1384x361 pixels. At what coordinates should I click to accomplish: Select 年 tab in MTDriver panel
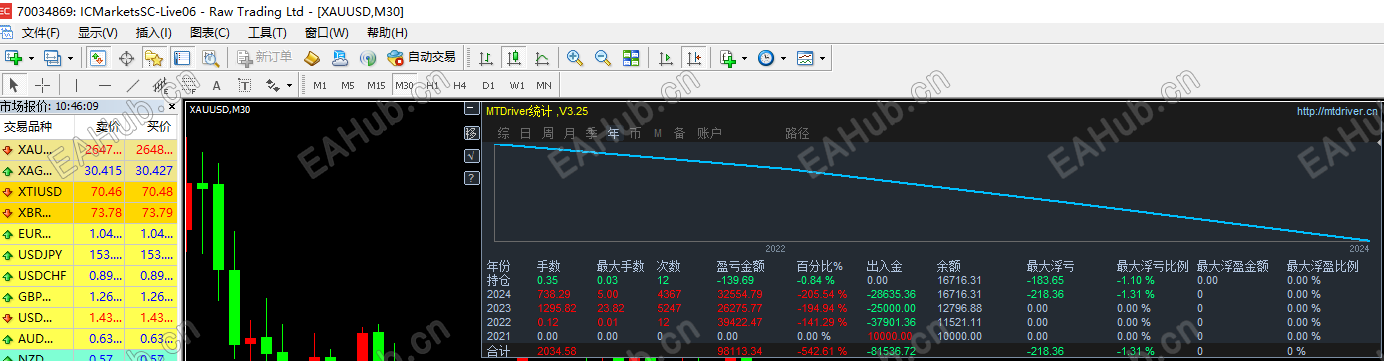(614, 133)
